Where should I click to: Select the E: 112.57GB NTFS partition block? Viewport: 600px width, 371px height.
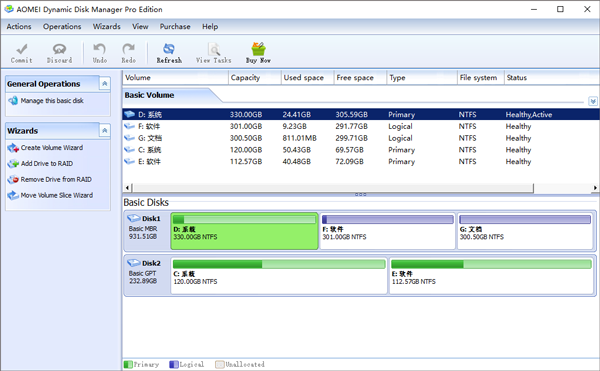pos(491,276)
